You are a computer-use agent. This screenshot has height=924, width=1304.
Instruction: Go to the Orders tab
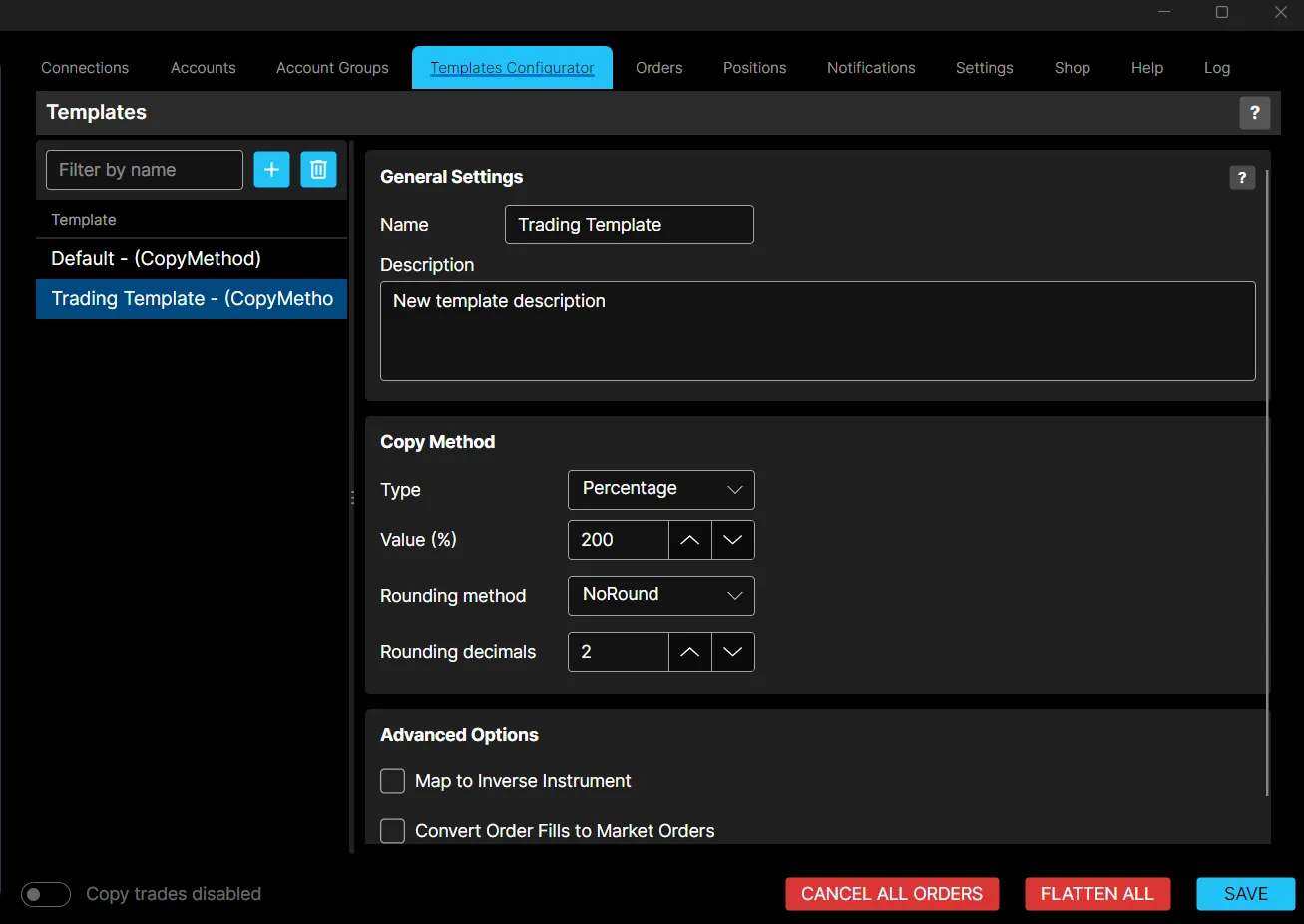659,68
